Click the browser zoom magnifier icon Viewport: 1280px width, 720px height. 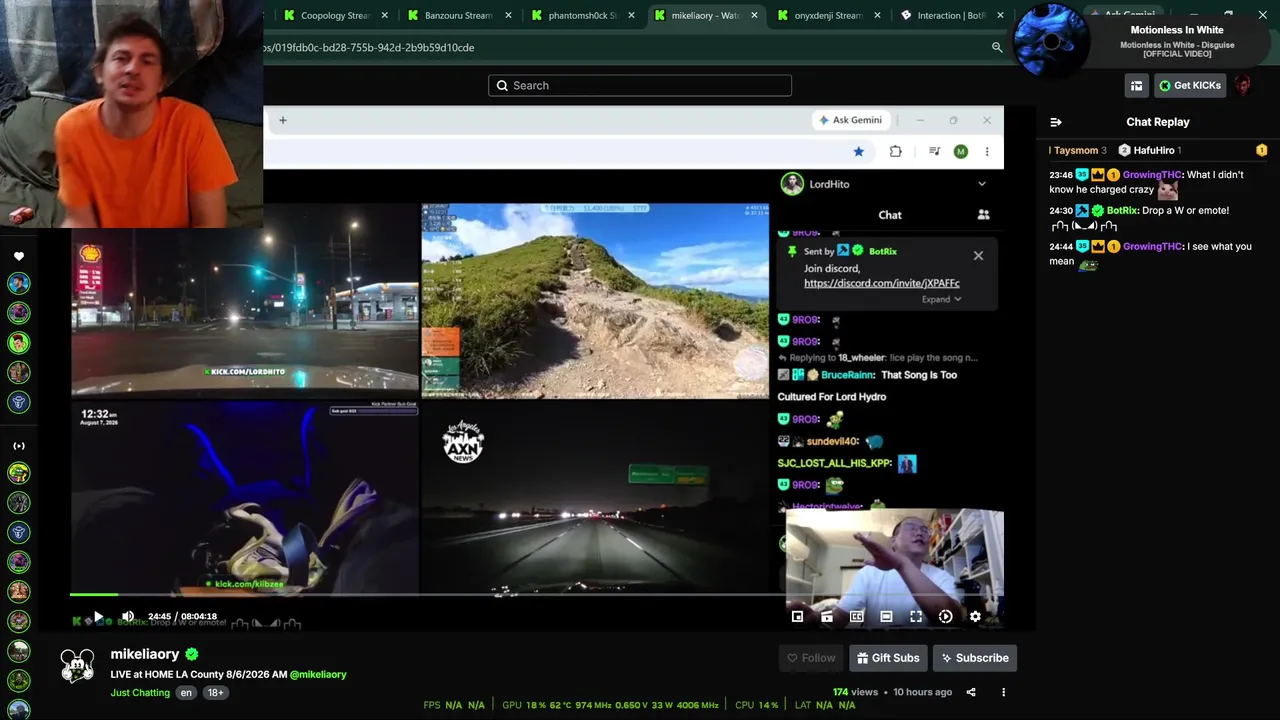coord(997,47)
